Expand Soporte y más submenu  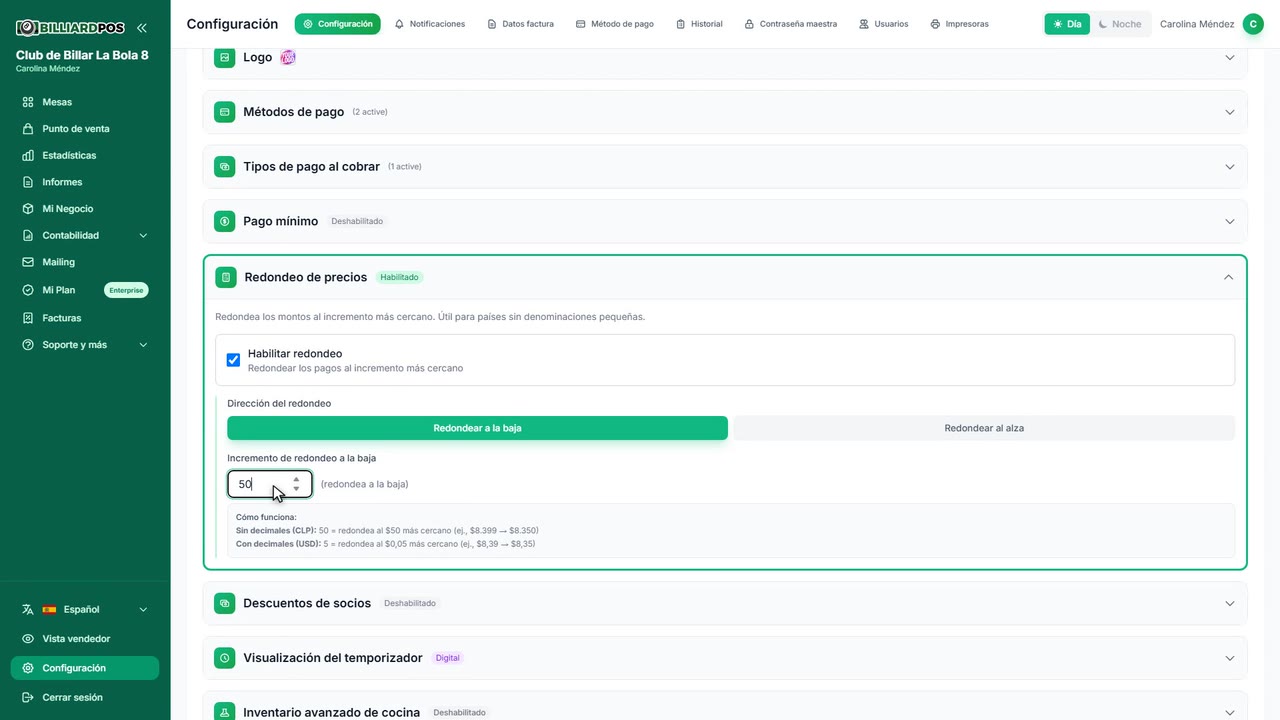85,345
